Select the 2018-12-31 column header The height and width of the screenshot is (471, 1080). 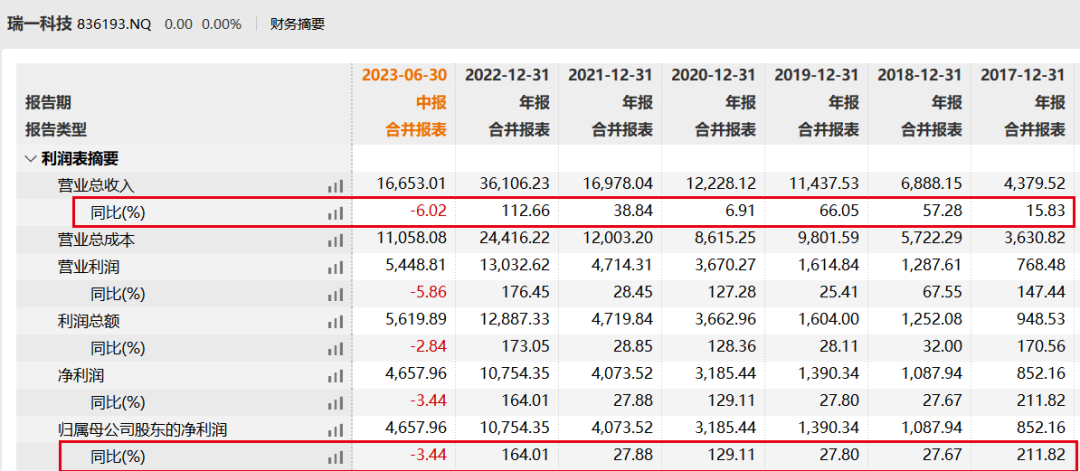pos(920,74)
